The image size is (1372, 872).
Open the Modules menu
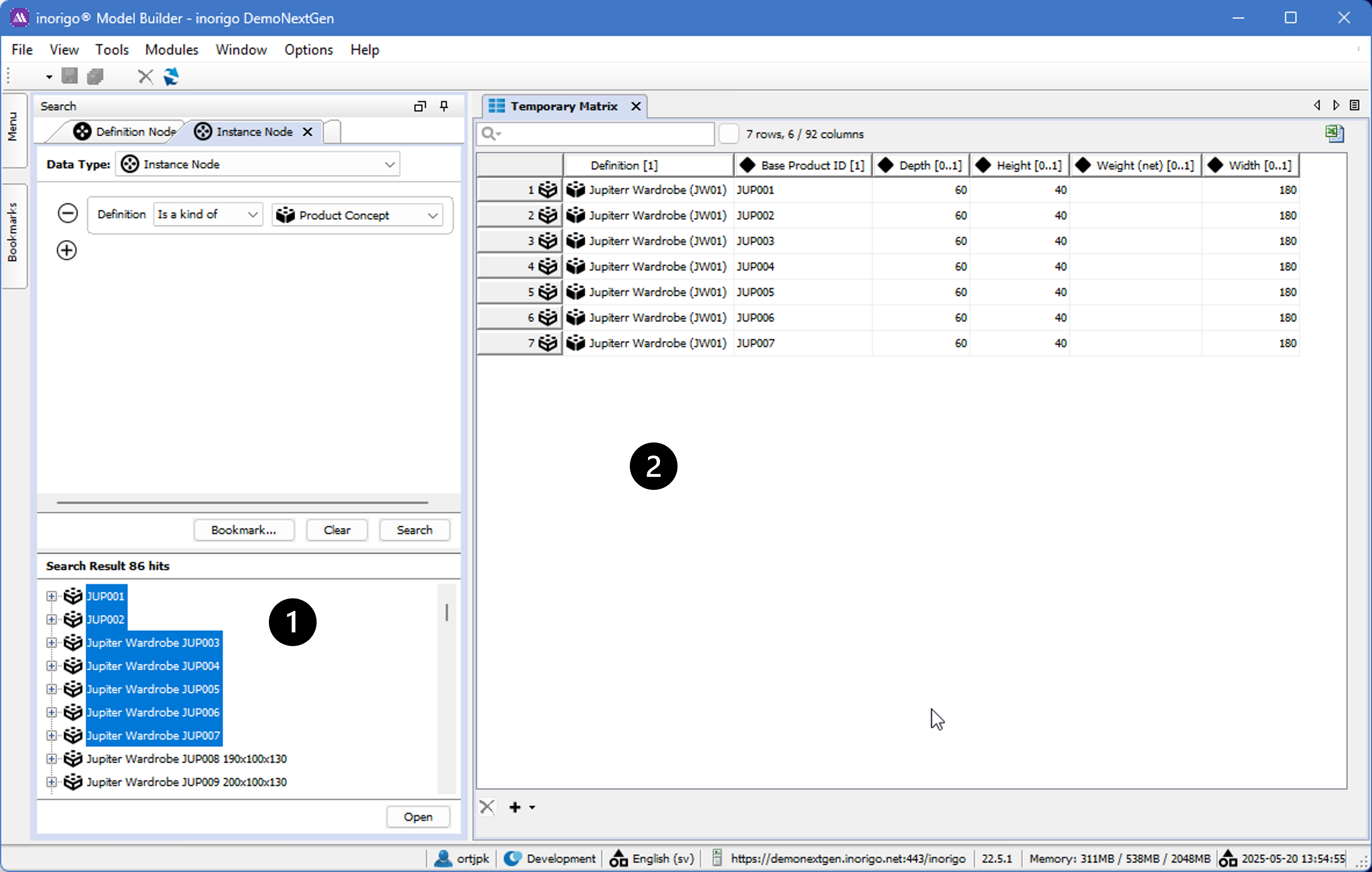point(171,49)
